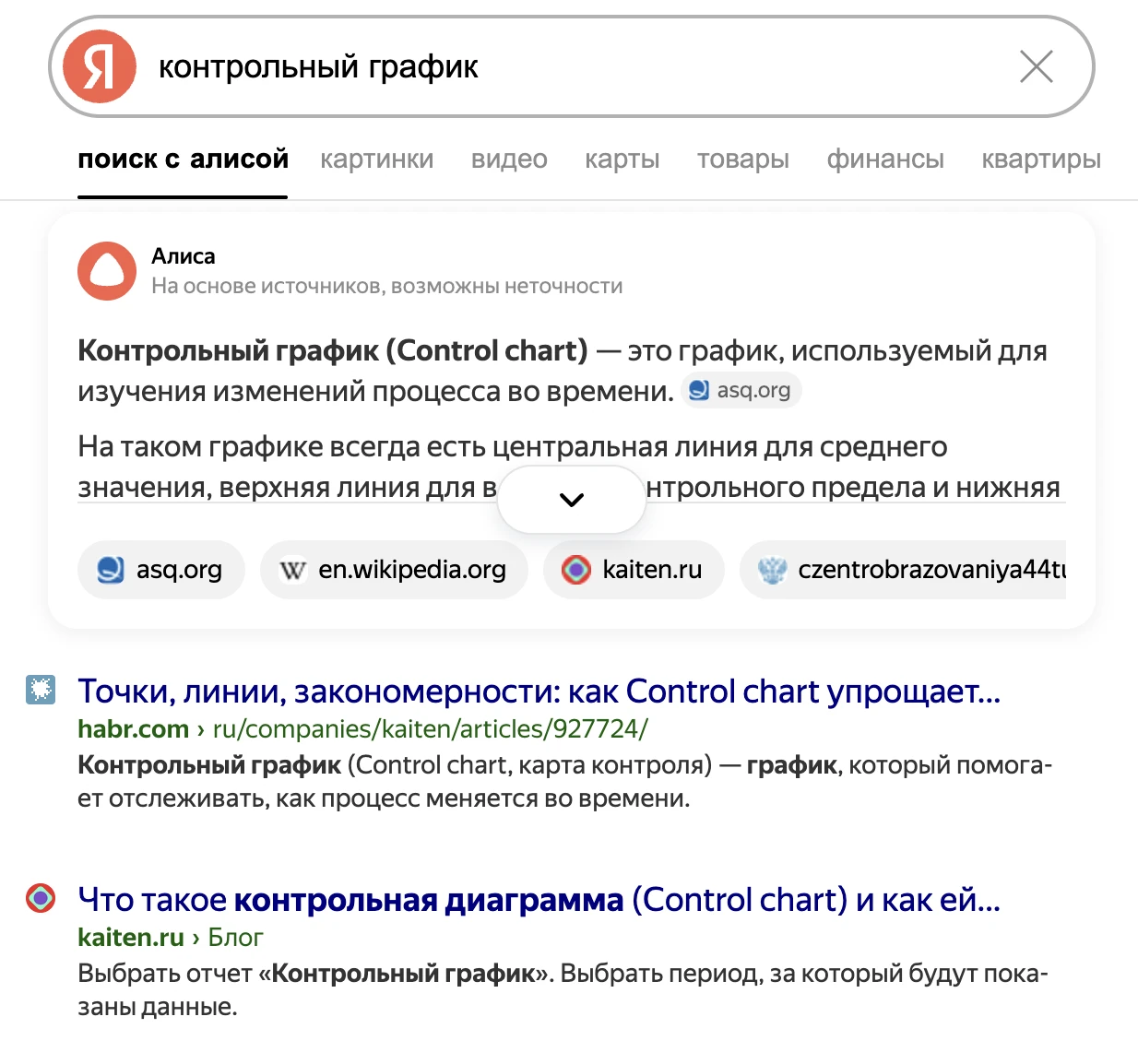Open the inline asq.org citation badge

pos(741,390)
